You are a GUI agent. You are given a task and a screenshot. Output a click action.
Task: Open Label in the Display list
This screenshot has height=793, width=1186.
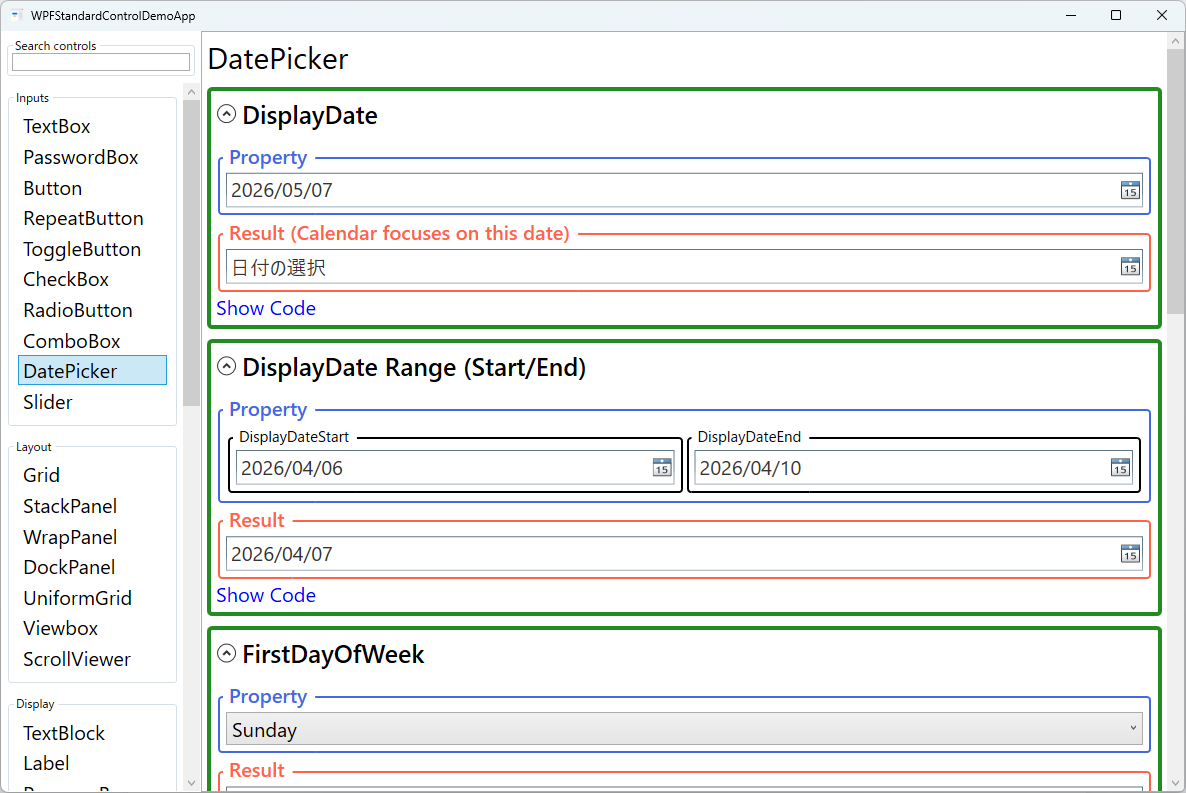(x=92, y=763)
